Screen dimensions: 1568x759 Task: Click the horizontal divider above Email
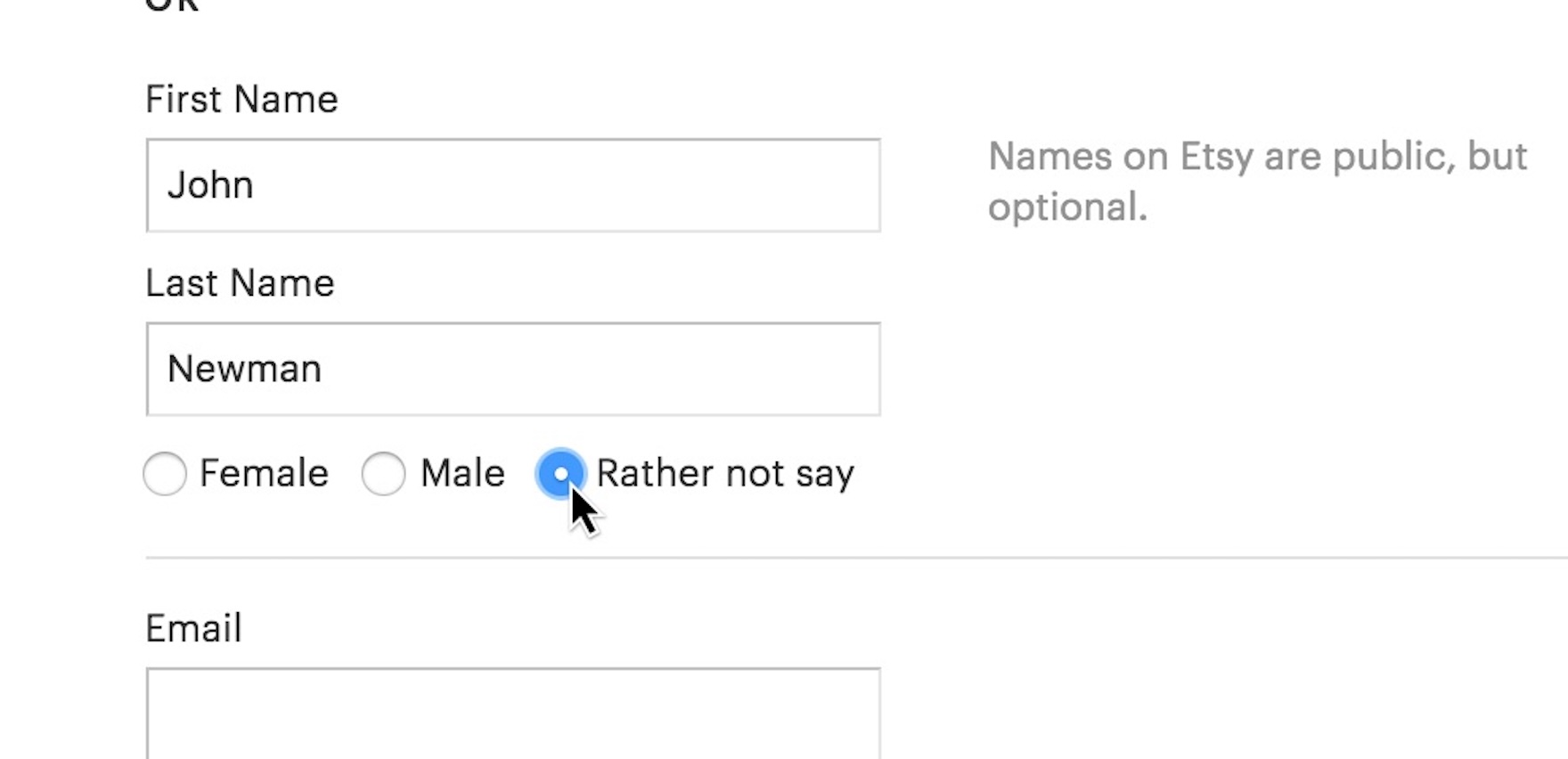(x=802, y=558)
